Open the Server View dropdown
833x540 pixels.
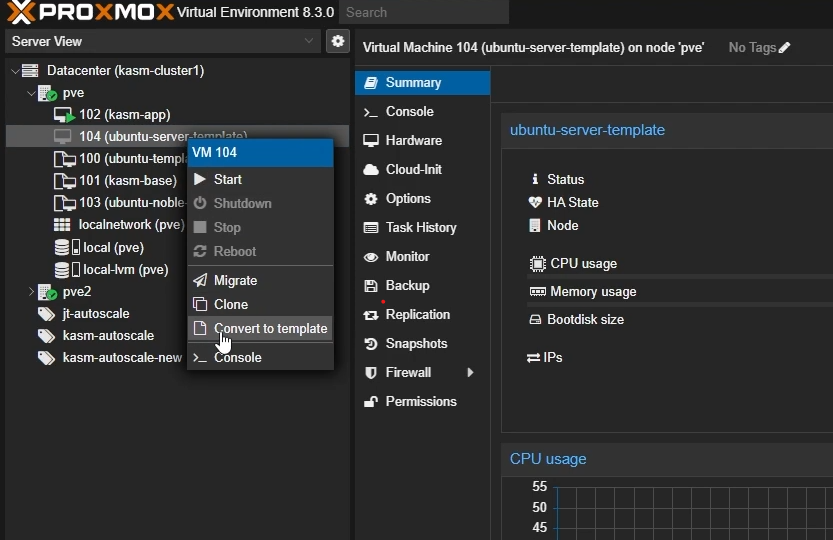pyautogui.click(x=309, y=41)
